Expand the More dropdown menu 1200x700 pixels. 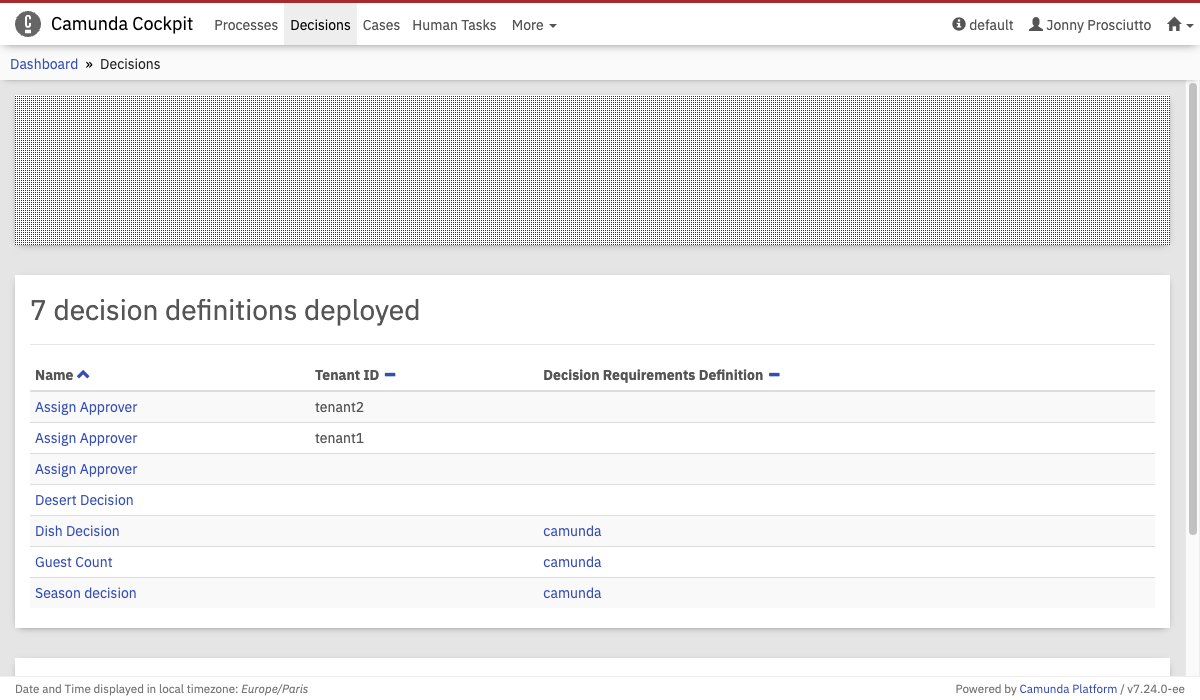pyautogui.click(x=533, y=25)
